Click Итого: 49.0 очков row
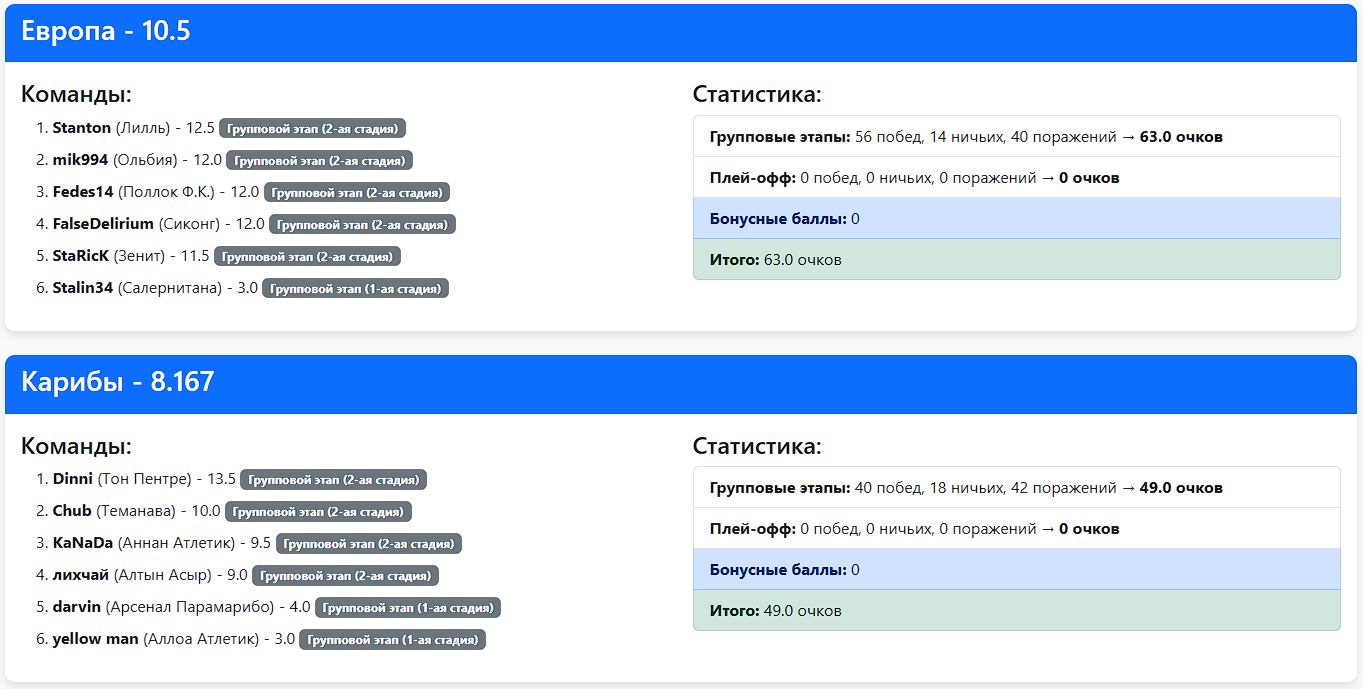Screen dimensions: 1363x689 coord(1017,610)
